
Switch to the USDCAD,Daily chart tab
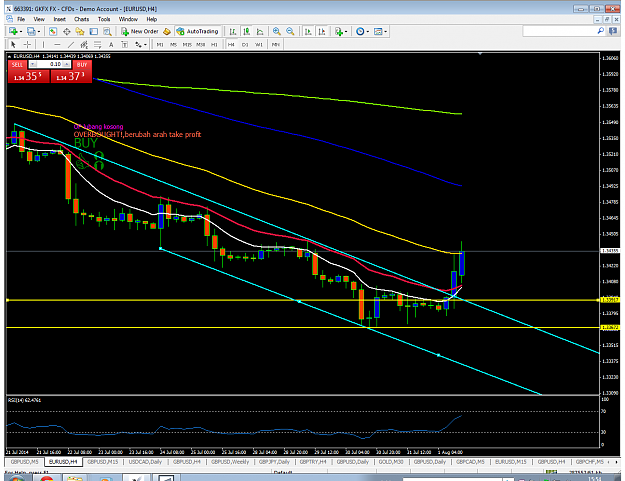[145, 462]
